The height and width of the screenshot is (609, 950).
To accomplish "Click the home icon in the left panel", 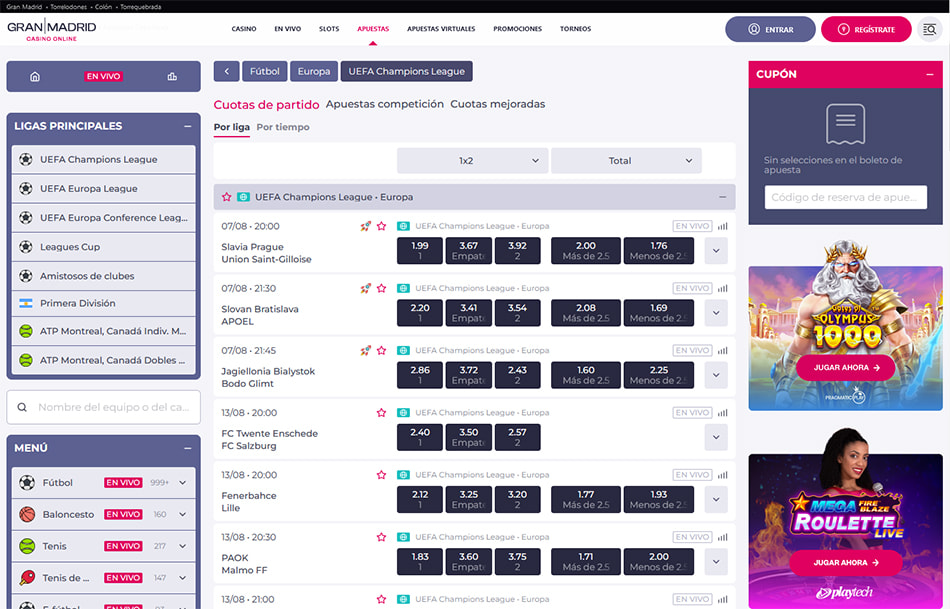I will [35, 76].
